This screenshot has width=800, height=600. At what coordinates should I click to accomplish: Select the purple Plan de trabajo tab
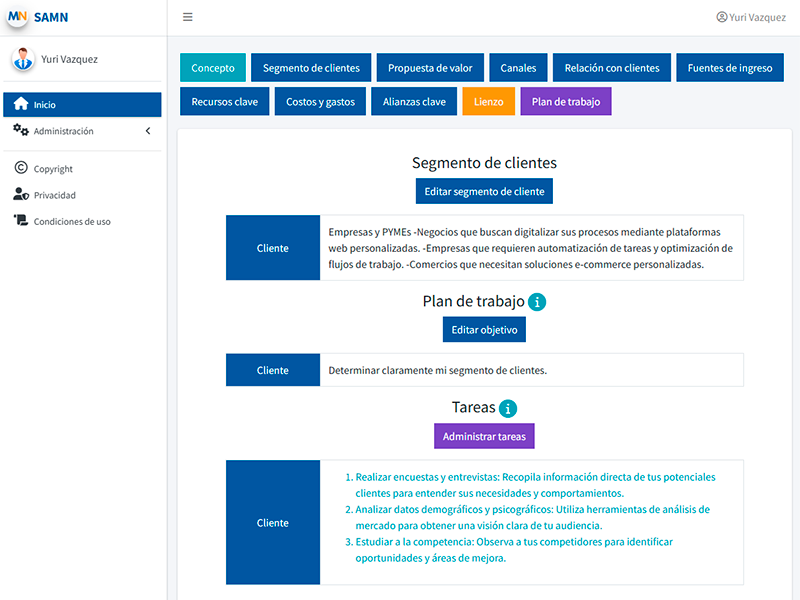tap(565, 102)
